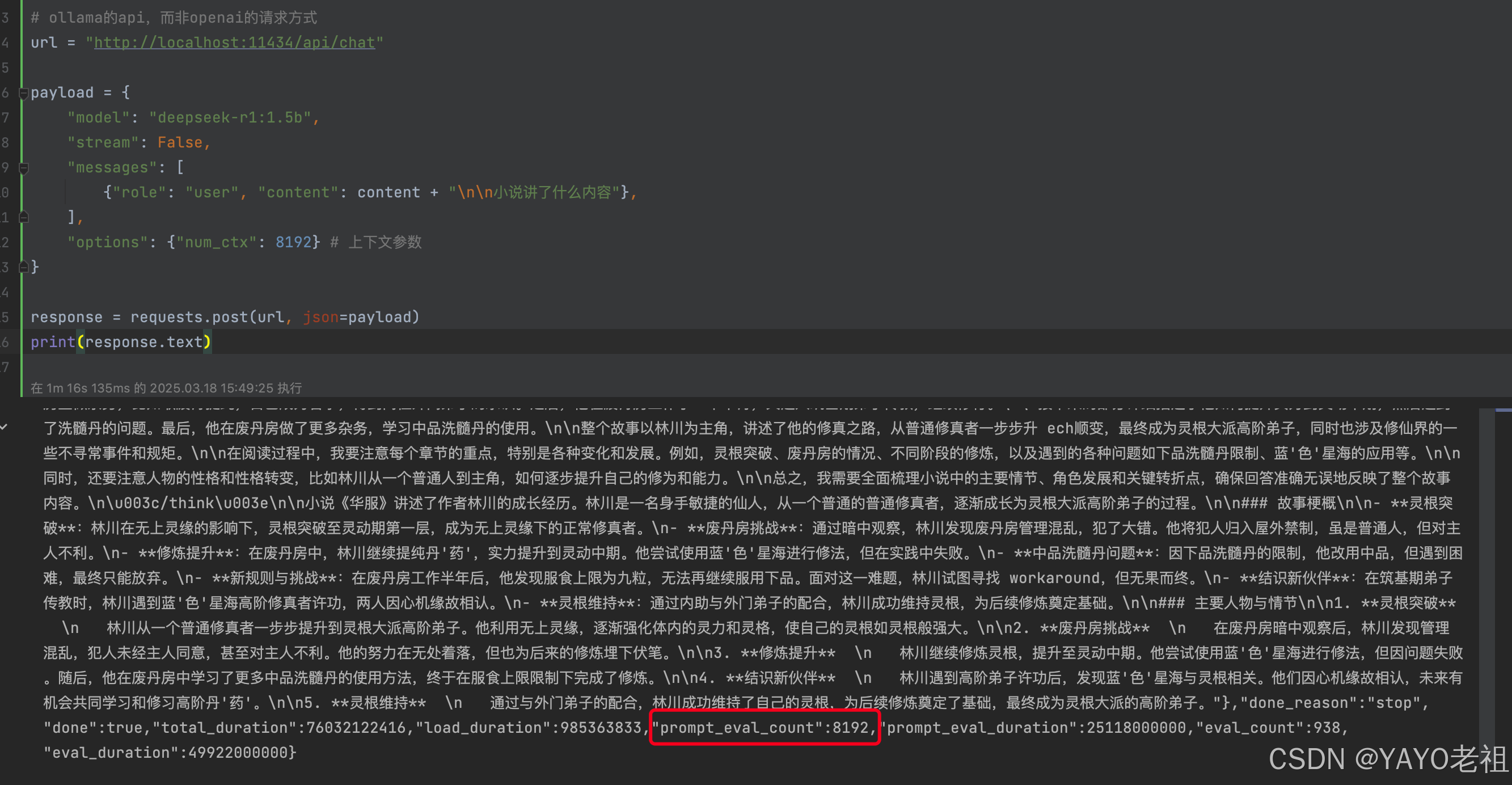Click requests.post in the response line
This screenshot has width=1512, height=785.
click(189, 317)
